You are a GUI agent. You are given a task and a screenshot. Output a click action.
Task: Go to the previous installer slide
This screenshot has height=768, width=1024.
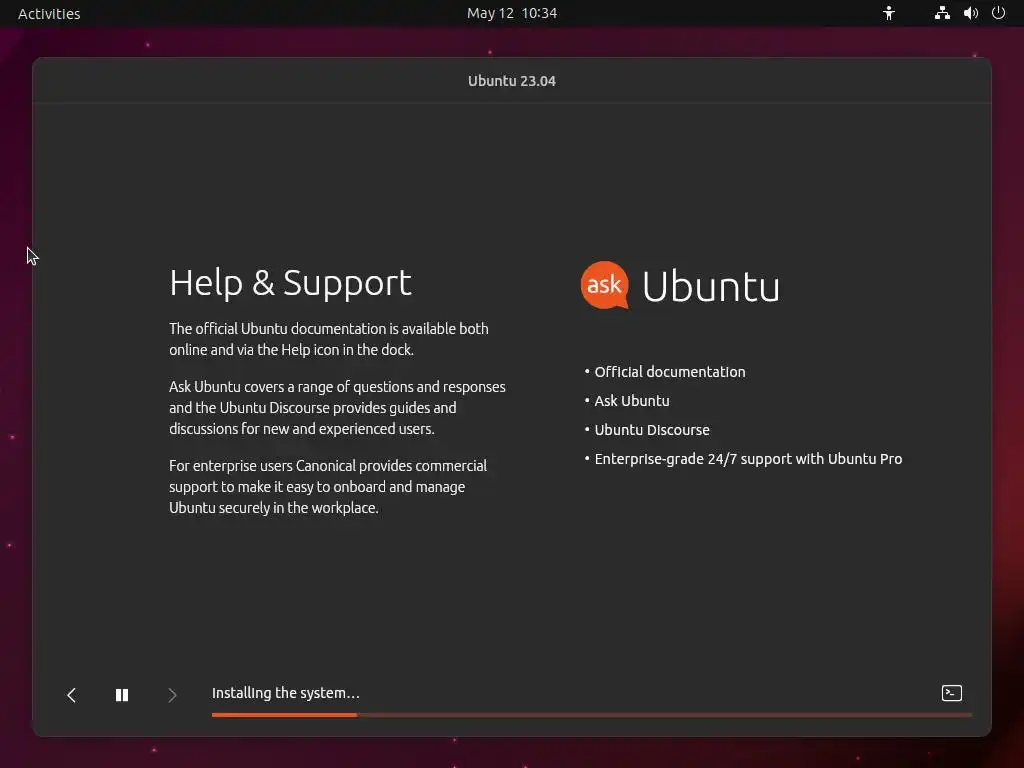coord(72,695)
